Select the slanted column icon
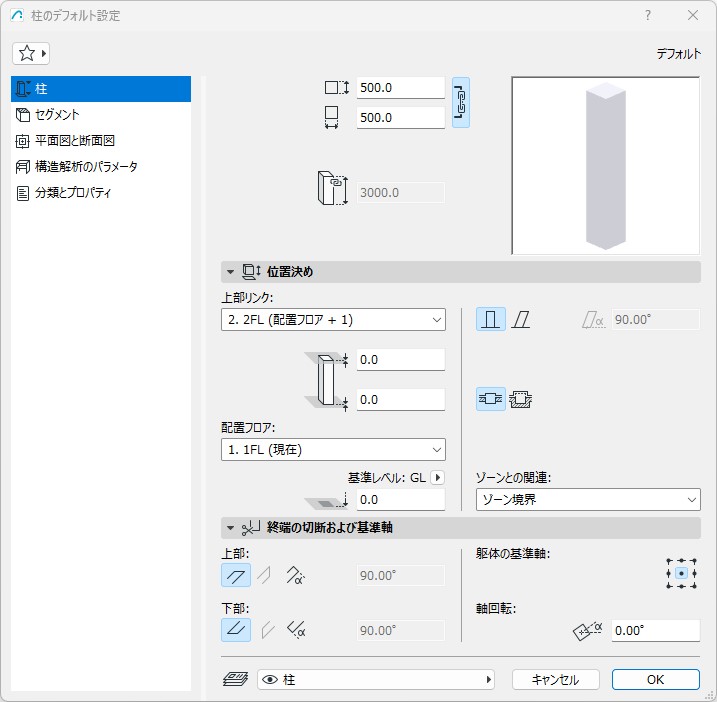The image size is (717, 702). pyautogui.click(x=521, y=320)
